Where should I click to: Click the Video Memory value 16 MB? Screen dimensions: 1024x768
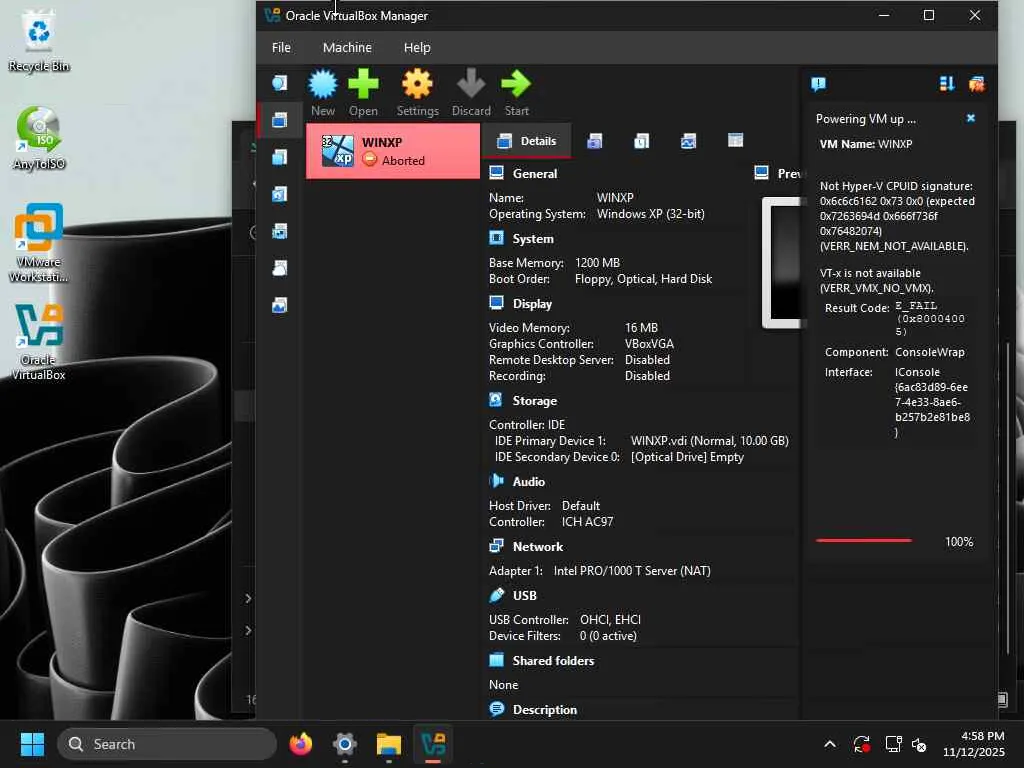click(x=641, y=328)
